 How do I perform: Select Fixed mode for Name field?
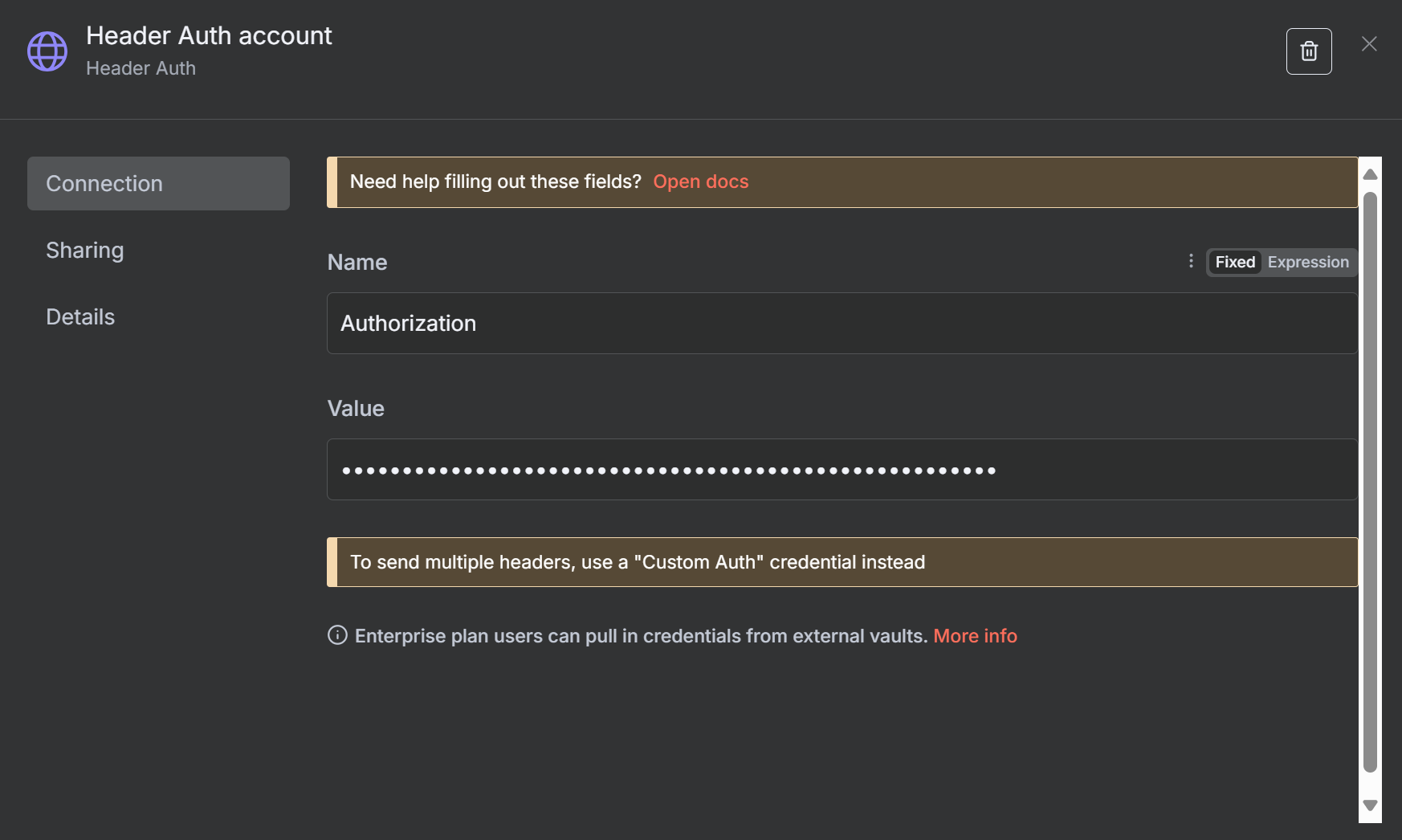(1234, 263)
